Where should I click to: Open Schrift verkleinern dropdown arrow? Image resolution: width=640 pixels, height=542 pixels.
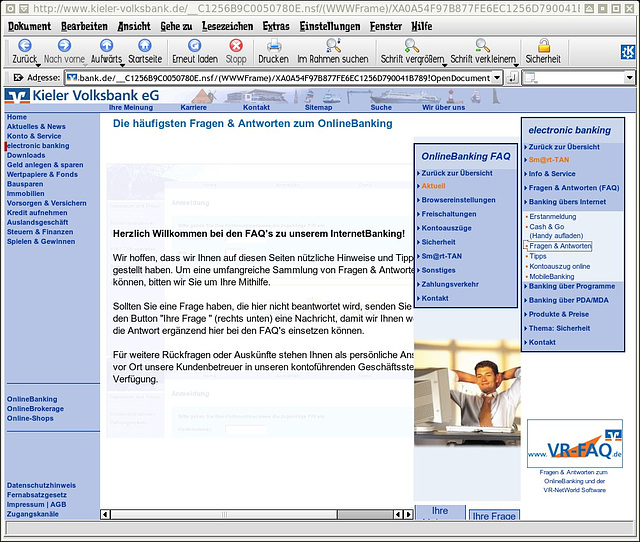(x=516, y=65)
